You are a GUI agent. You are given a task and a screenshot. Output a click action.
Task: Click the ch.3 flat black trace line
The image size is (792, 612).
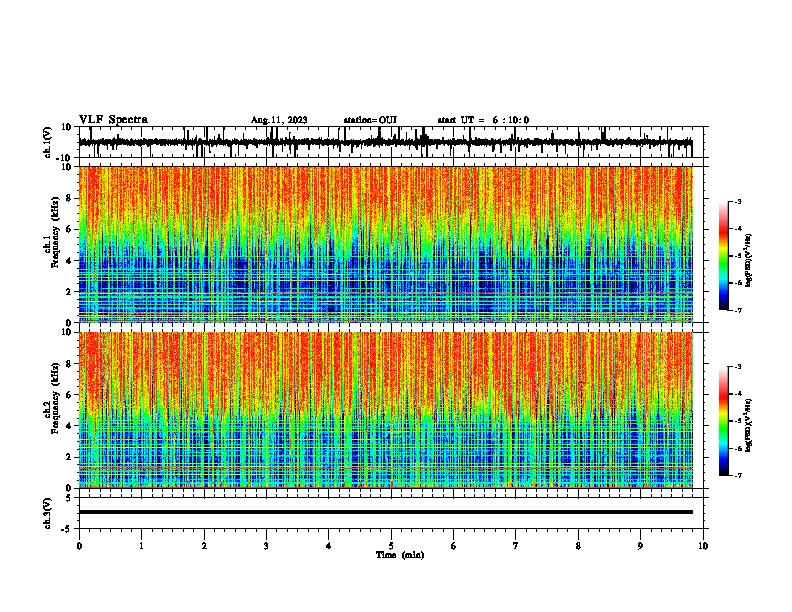click(x=385, y=512)
